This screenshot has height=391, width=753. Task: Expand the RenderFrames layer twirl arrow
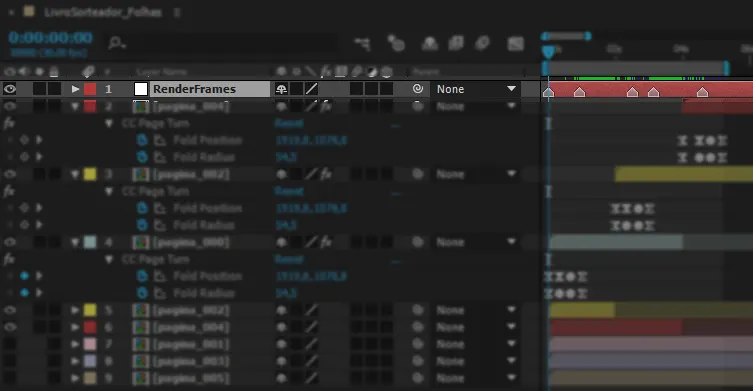(x=75, y=89)
